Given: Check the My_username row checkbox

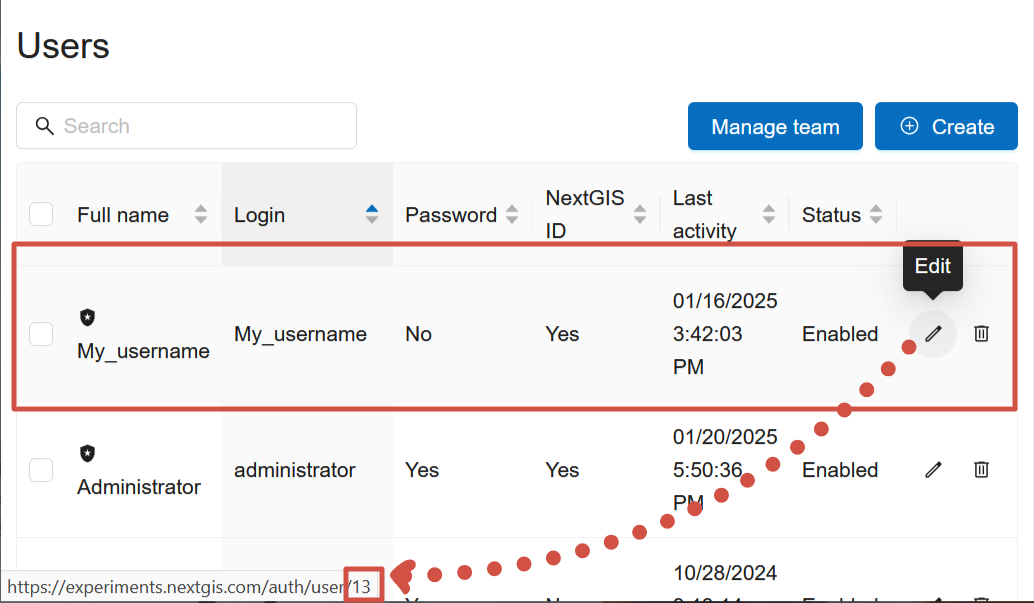Looking at the screenshot, I should point(41,334).
